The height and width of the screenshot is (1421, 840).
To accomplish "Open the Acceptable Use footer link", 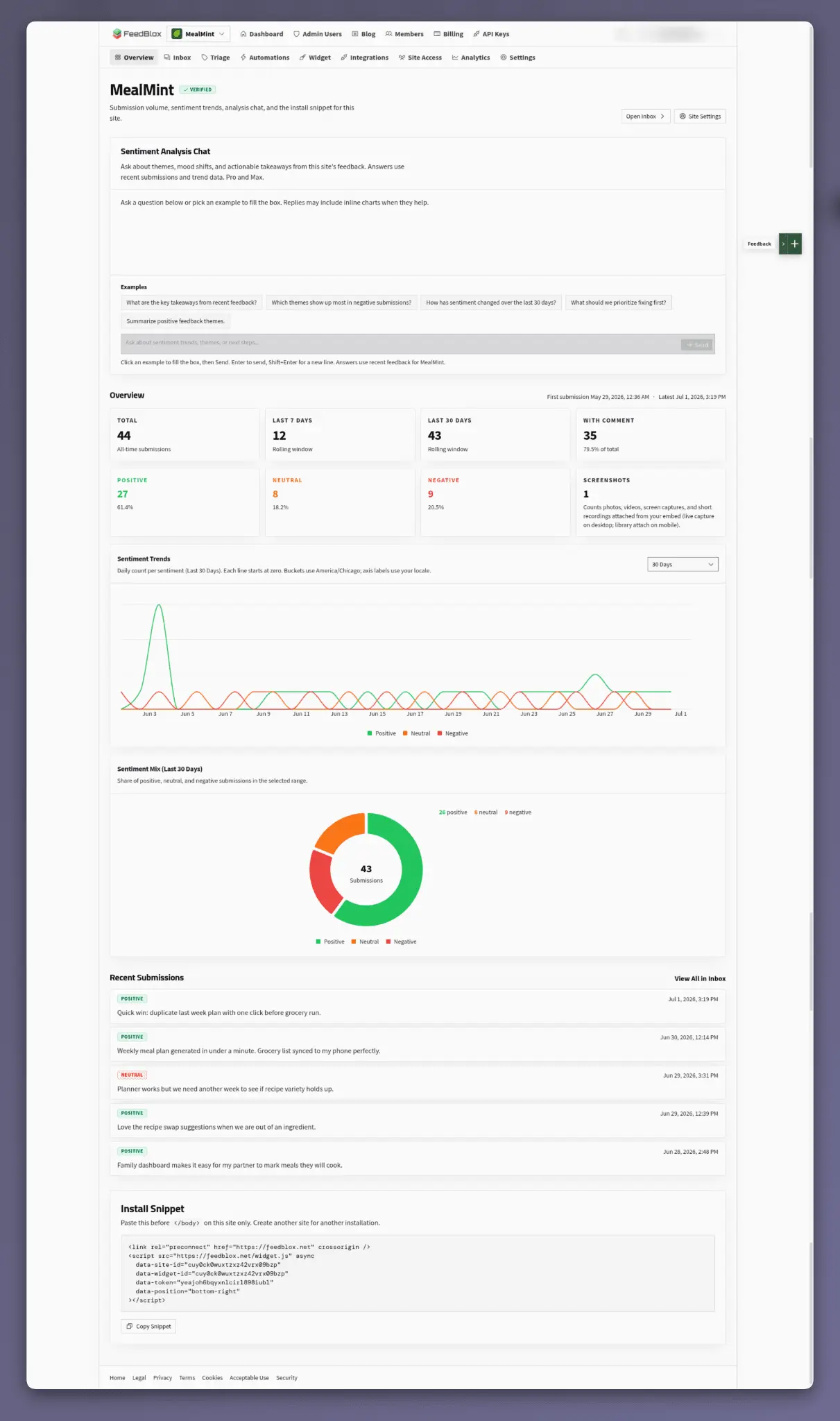I will pyautogui.click(x=249, y=1378).
